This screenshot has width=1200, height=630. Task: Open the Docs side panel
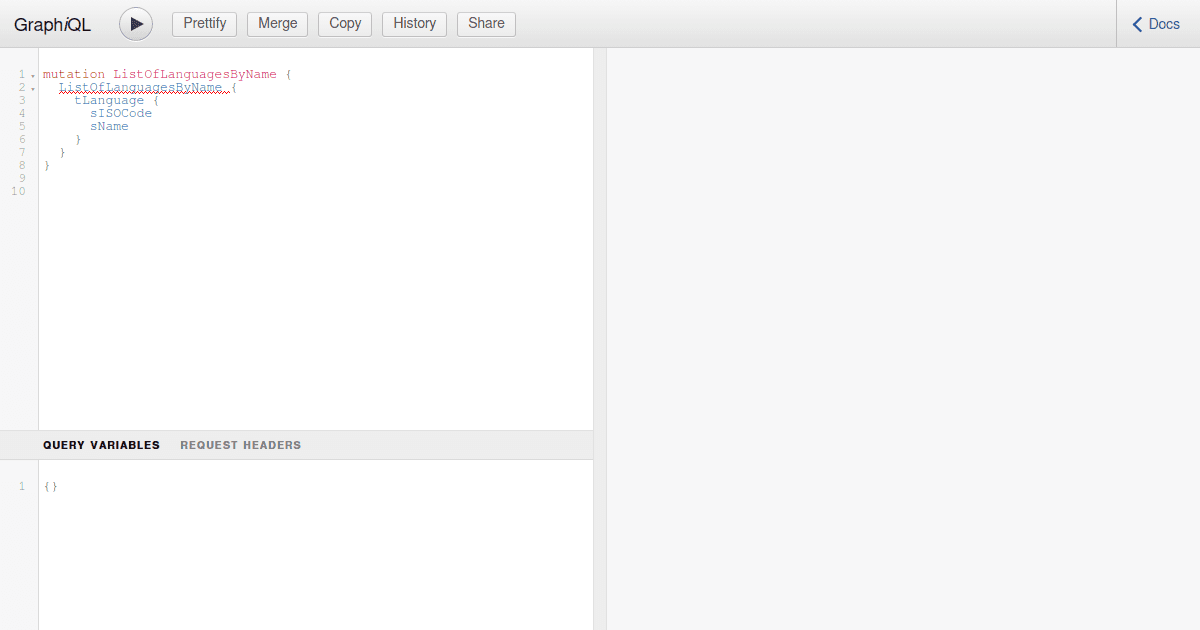(x=1158, y=24)
